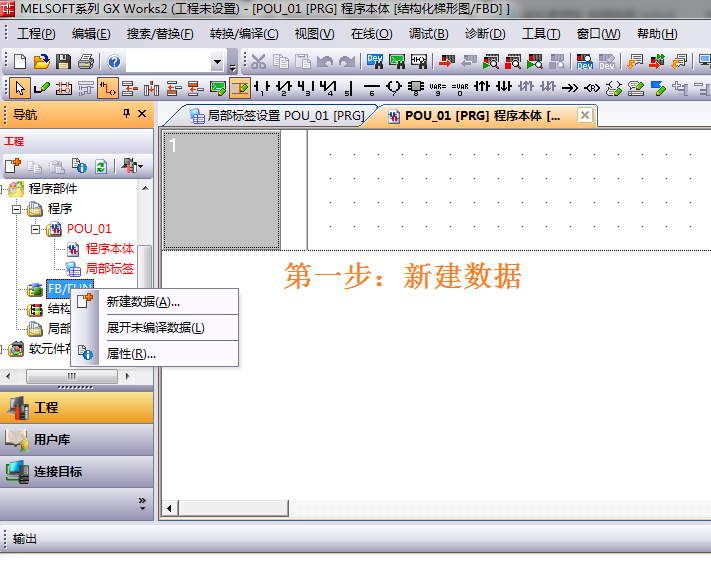Close the 导航 panel
The image size is (711, 575).
click(x=142, y=113)
